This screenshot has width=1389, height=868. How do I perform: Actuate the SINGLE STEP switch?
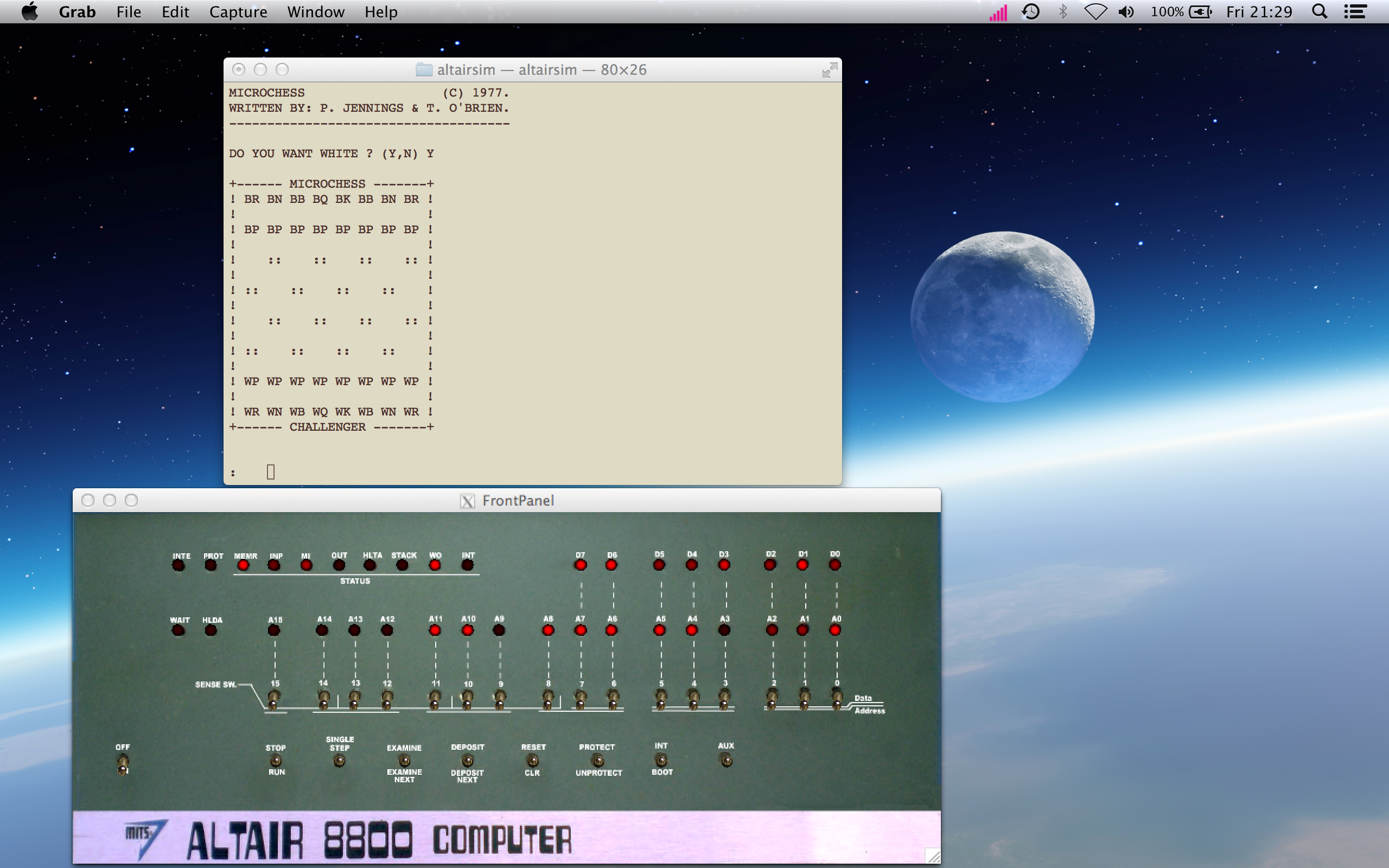(339, 759)
